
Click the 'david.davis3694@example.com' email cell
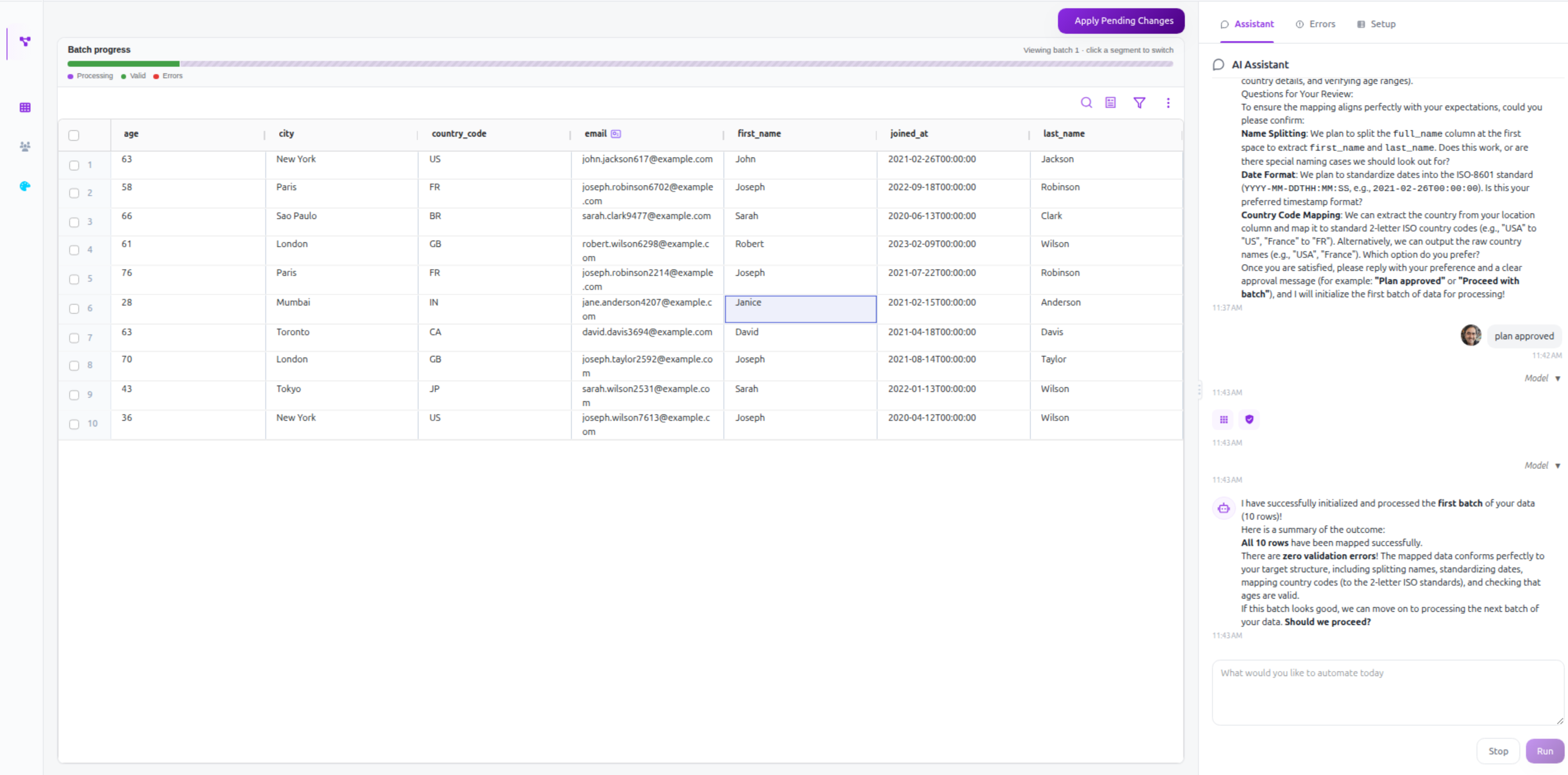click(x=647, y=338)
